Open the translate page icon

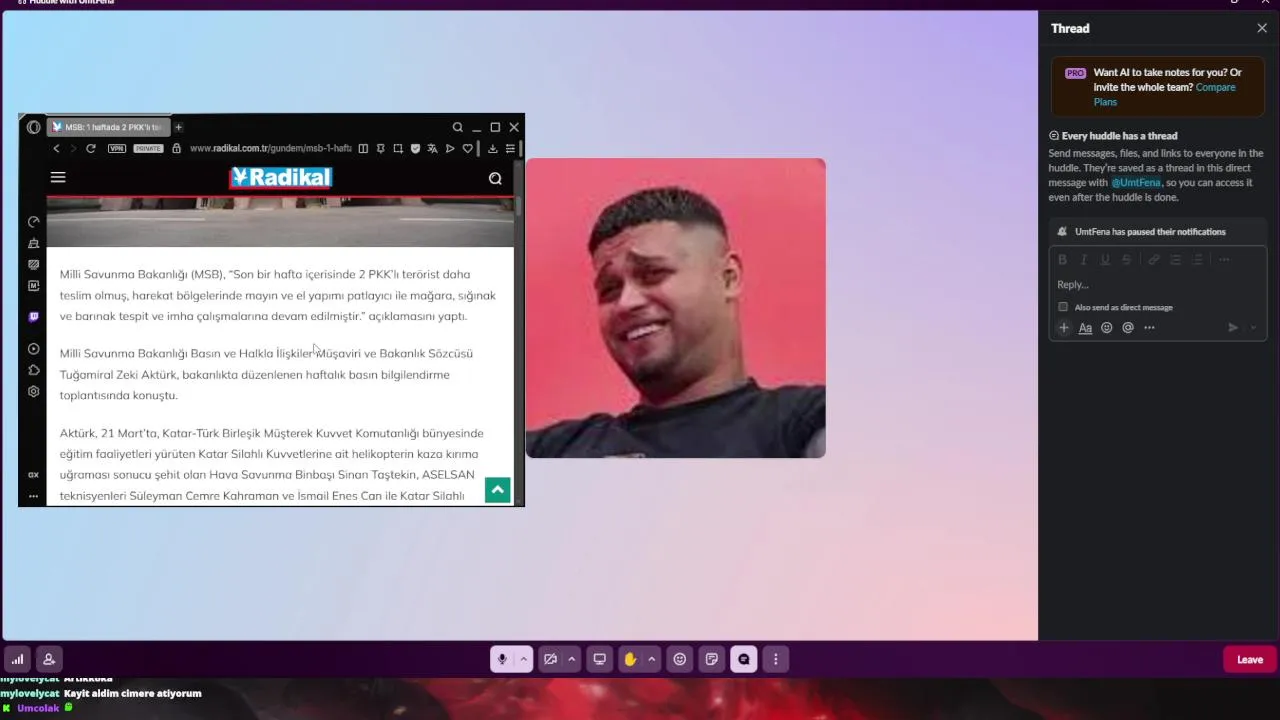point(432,148)
